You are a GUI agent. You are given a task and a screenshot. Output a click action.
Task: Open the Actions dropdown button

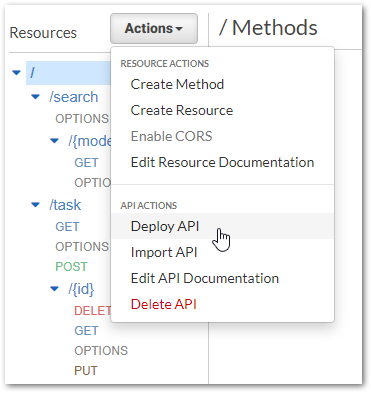tap(154, 28)
